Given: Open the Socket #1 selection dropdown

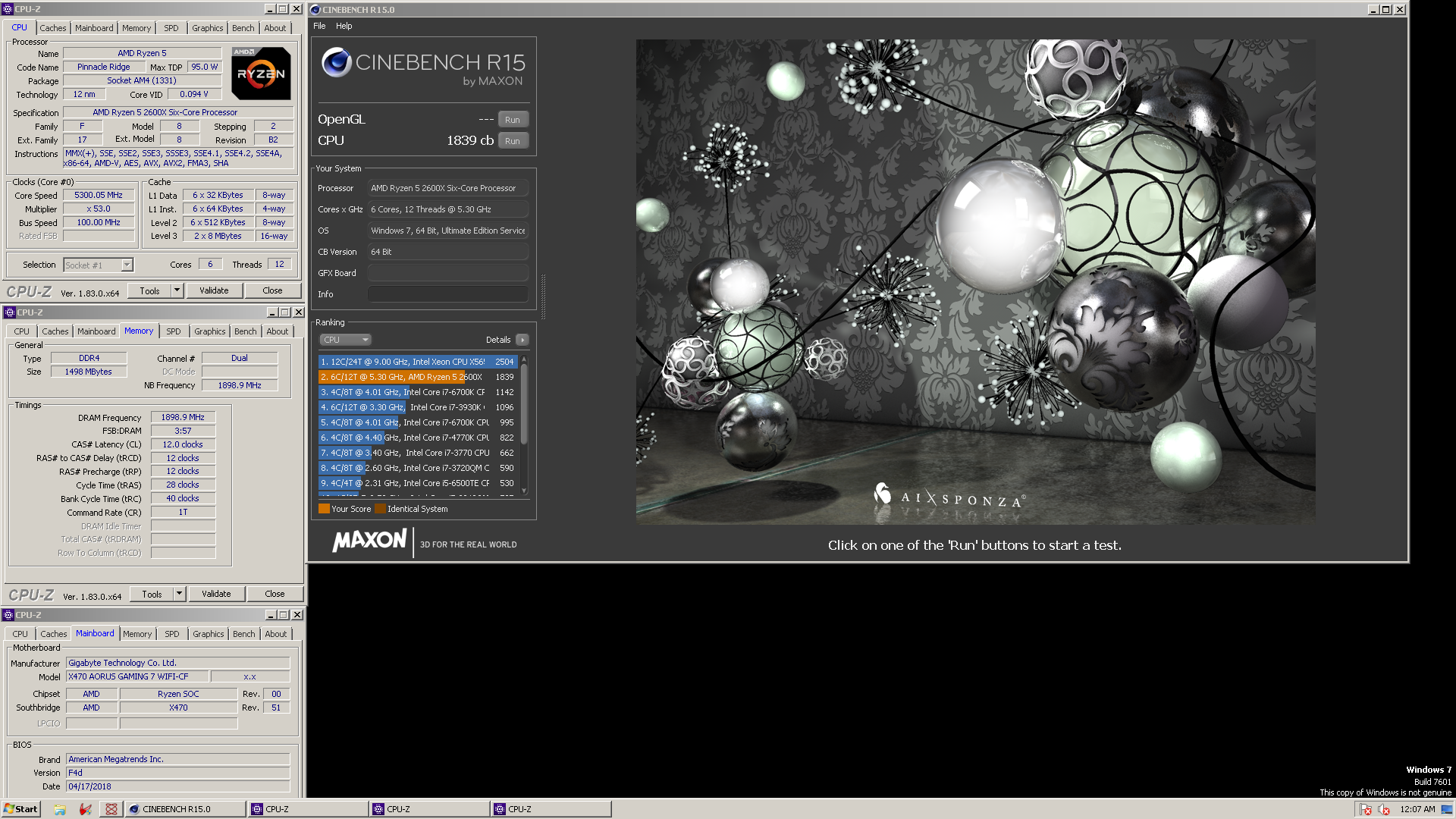Looking at the screenshot, I should tap(98, 265).
